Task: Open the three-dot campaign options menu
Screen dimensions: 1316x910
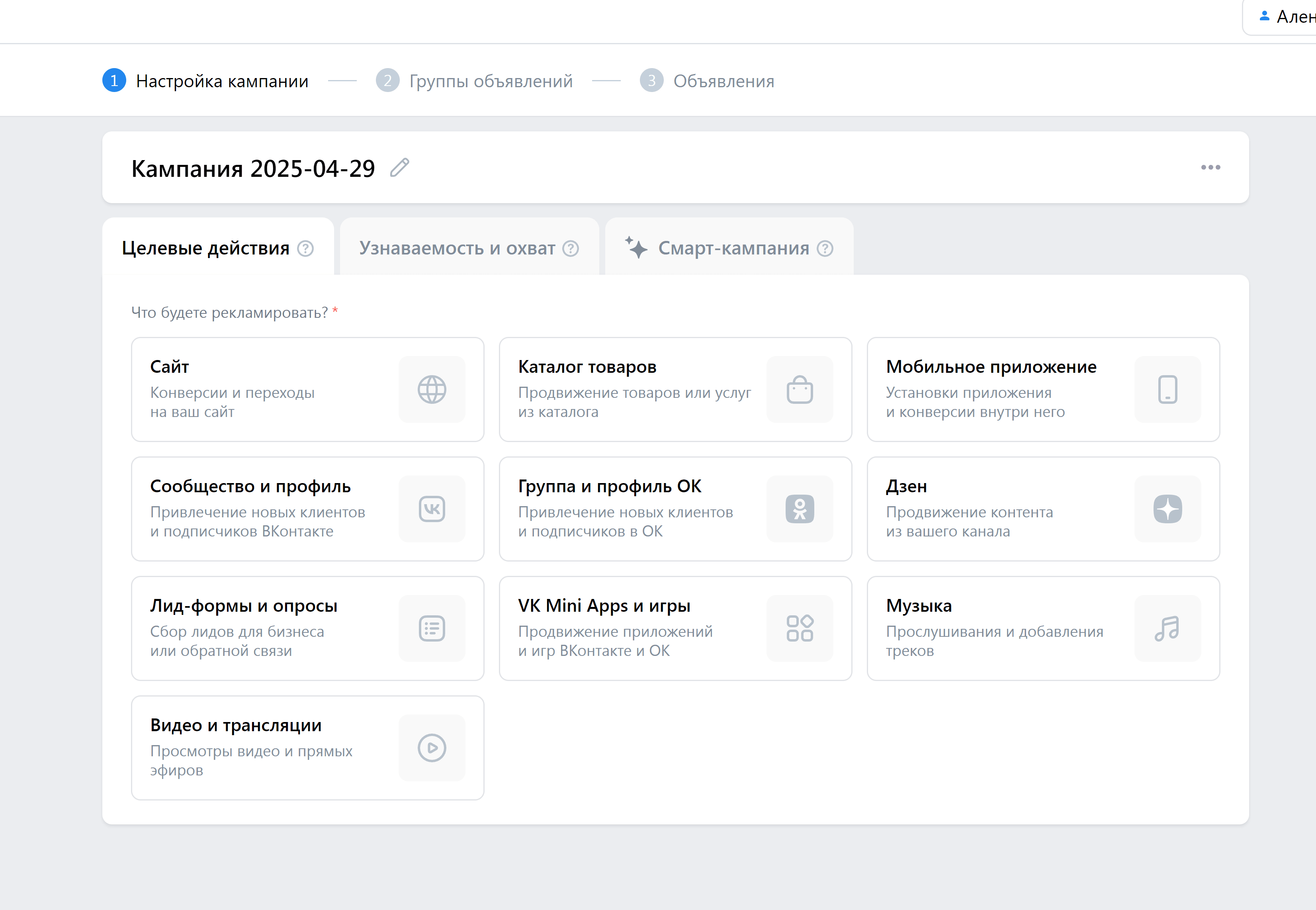Action: (1210, 168)
